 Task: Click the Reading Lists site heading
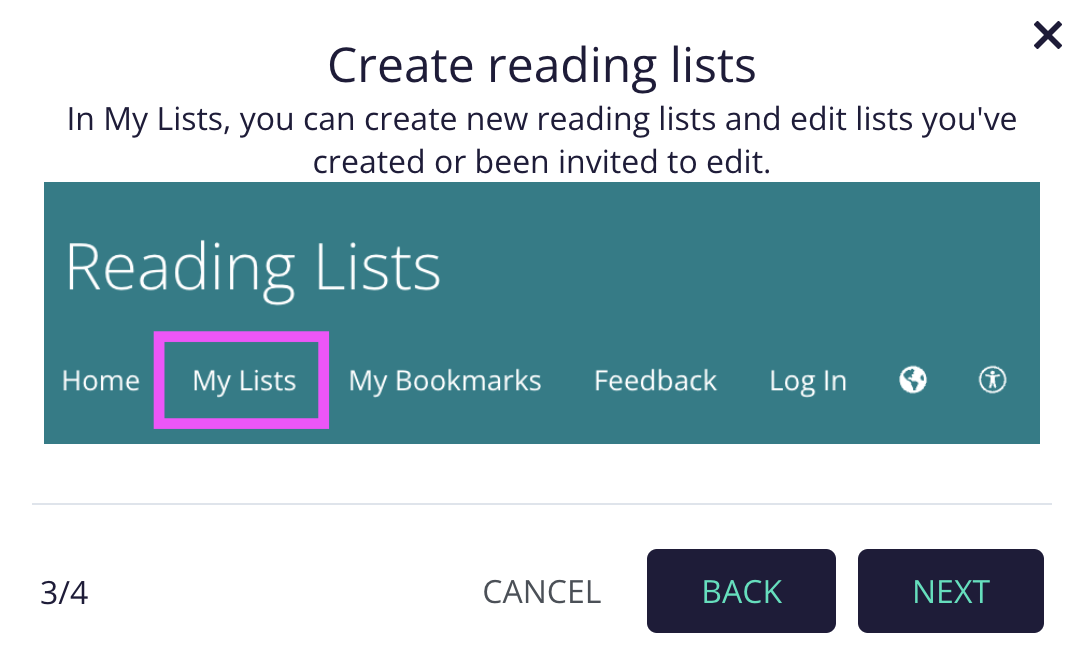click(x=253, y=266)
